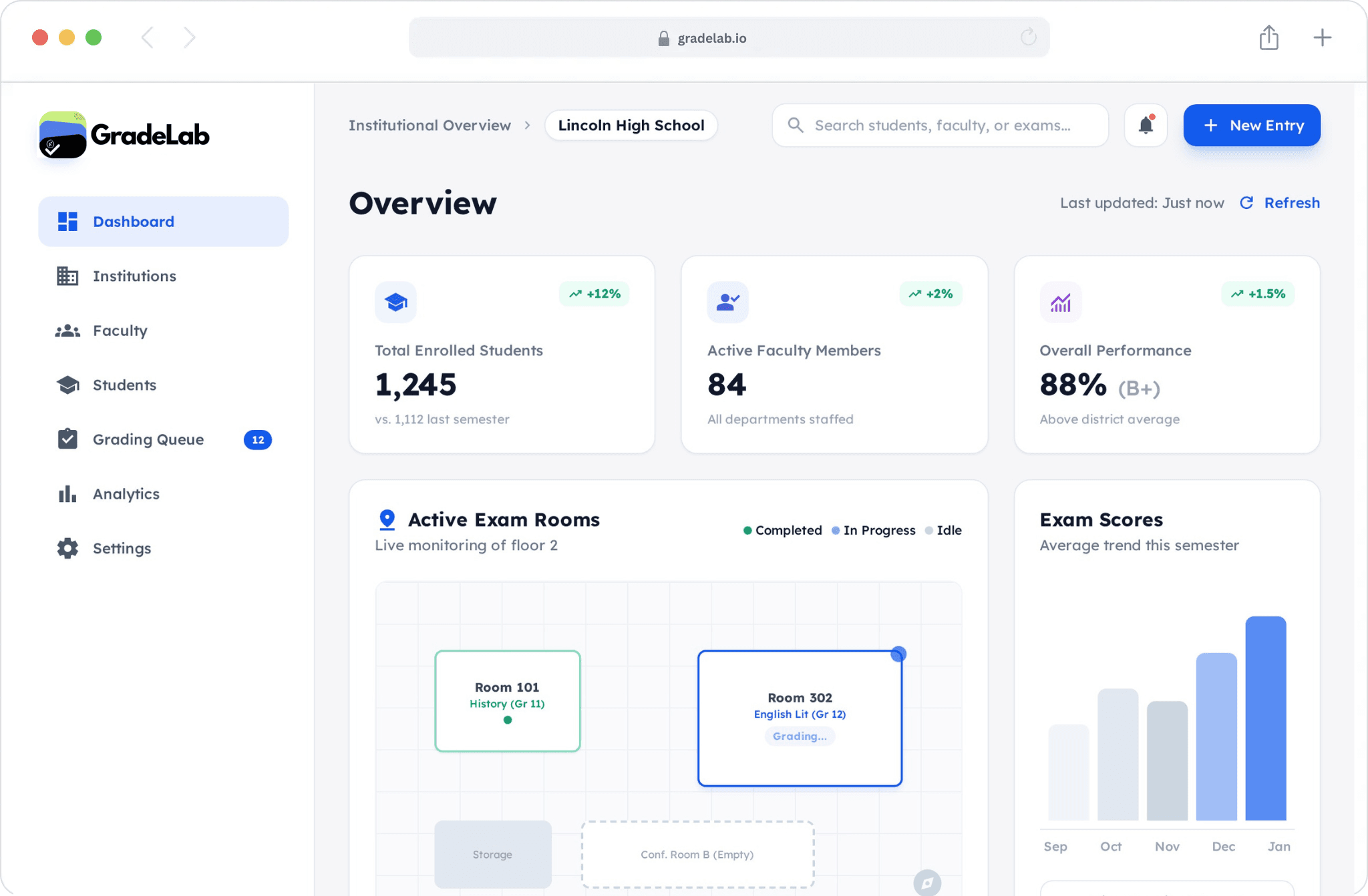
Task: Reload the page with the browser reload icon
Action: pos(1029,37)
